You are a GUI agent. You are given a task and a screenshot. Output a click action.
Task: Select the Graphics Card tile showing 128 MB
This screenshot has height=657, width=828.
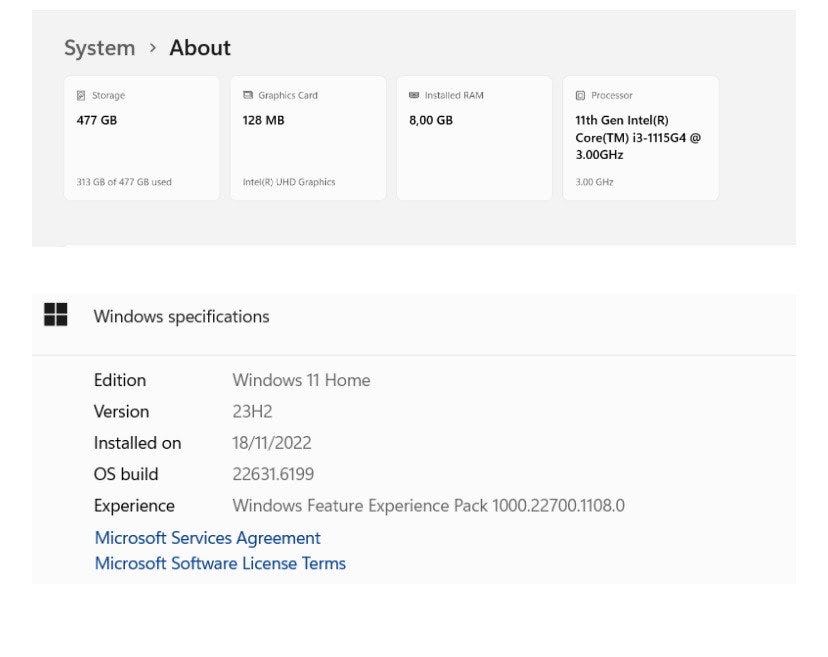[x=308, y=138]
